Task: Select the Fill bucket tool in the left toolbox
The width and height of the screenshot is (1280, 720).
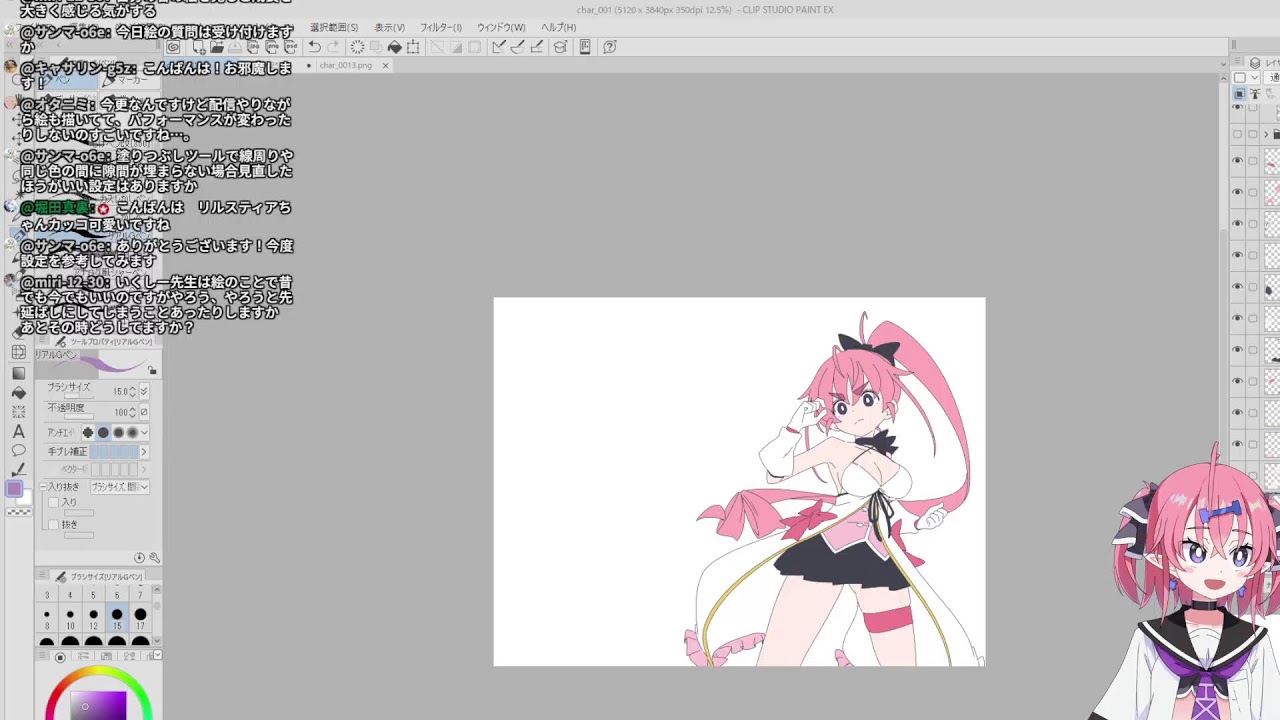Action: click(18, 392)
